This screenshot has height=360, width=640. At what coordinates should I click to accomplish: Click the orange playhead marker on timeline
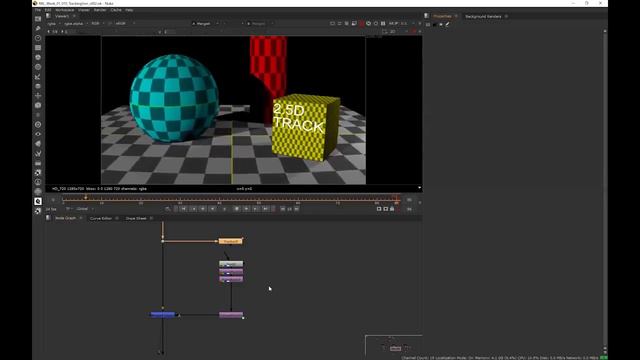point(86,198)
